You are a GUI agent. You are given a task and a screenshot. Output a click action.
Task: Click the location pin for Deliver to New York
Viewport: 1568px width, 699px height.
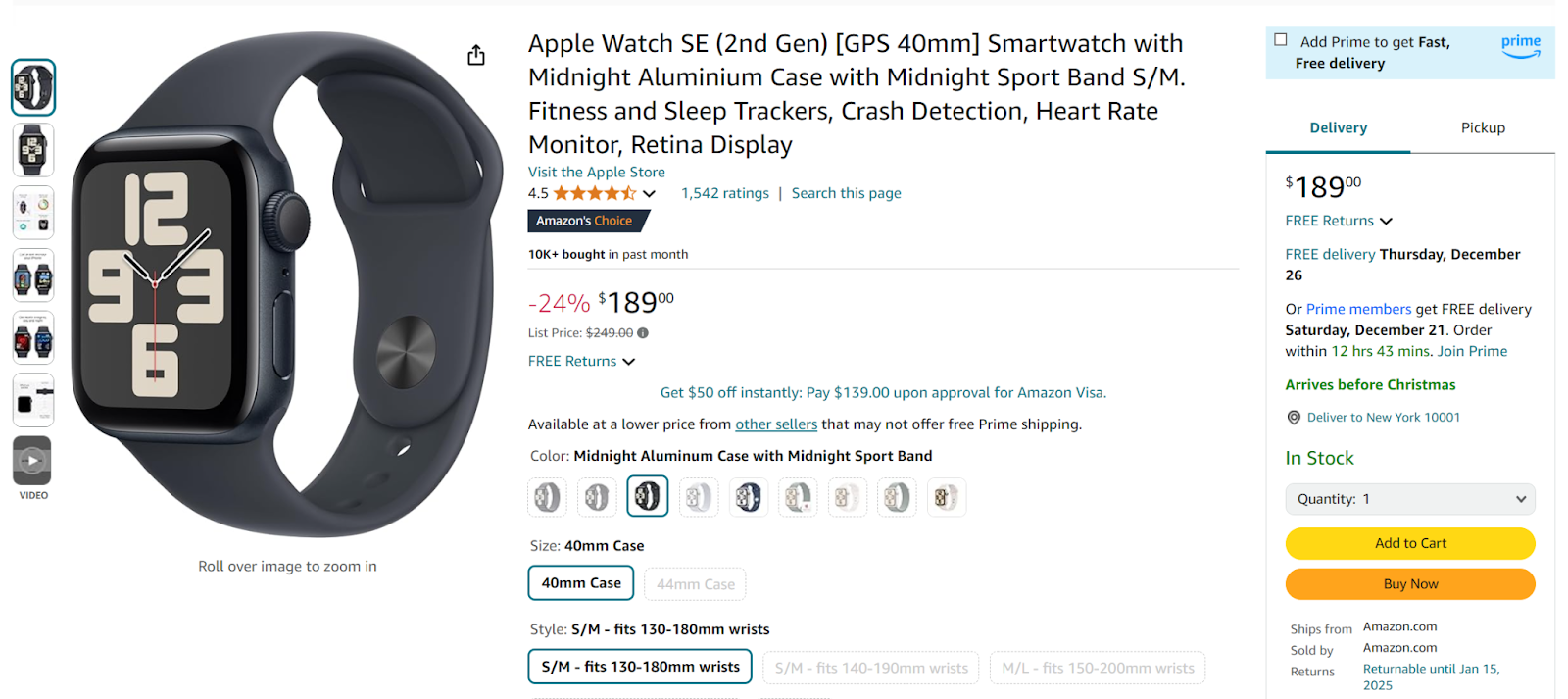tap(1294, 417)
